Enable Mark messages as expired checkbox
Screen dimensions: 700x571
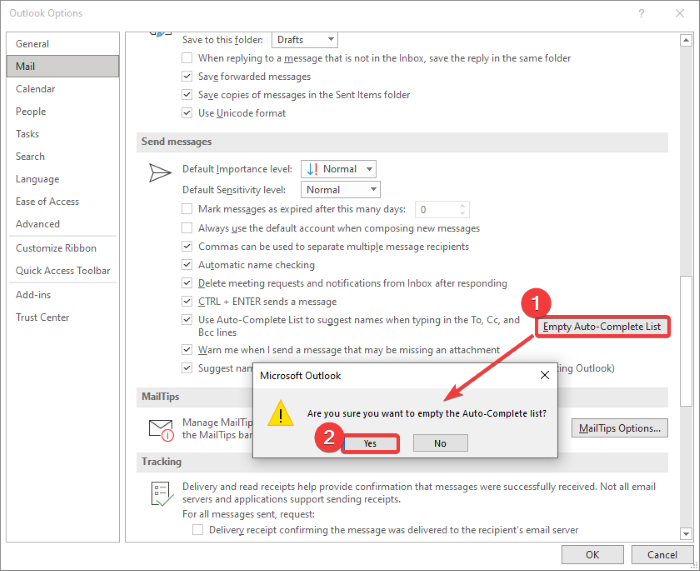[187, 208]
